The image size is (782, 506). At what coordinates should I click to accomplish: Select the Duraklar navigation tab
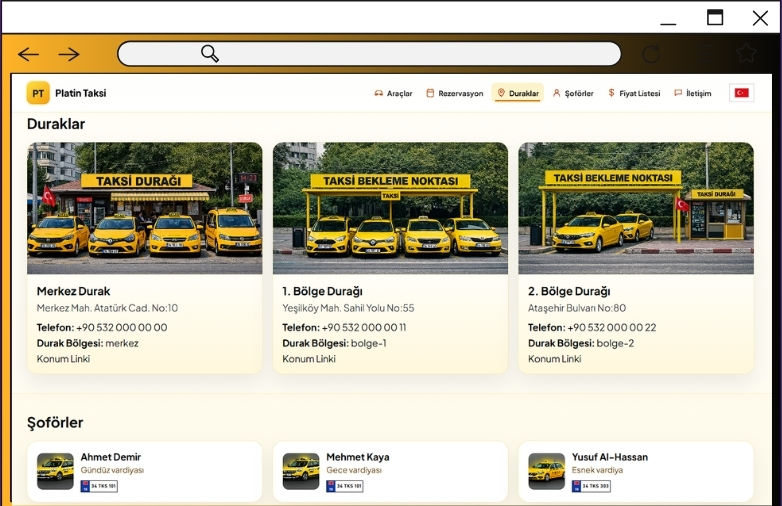[x=518, y=93]
